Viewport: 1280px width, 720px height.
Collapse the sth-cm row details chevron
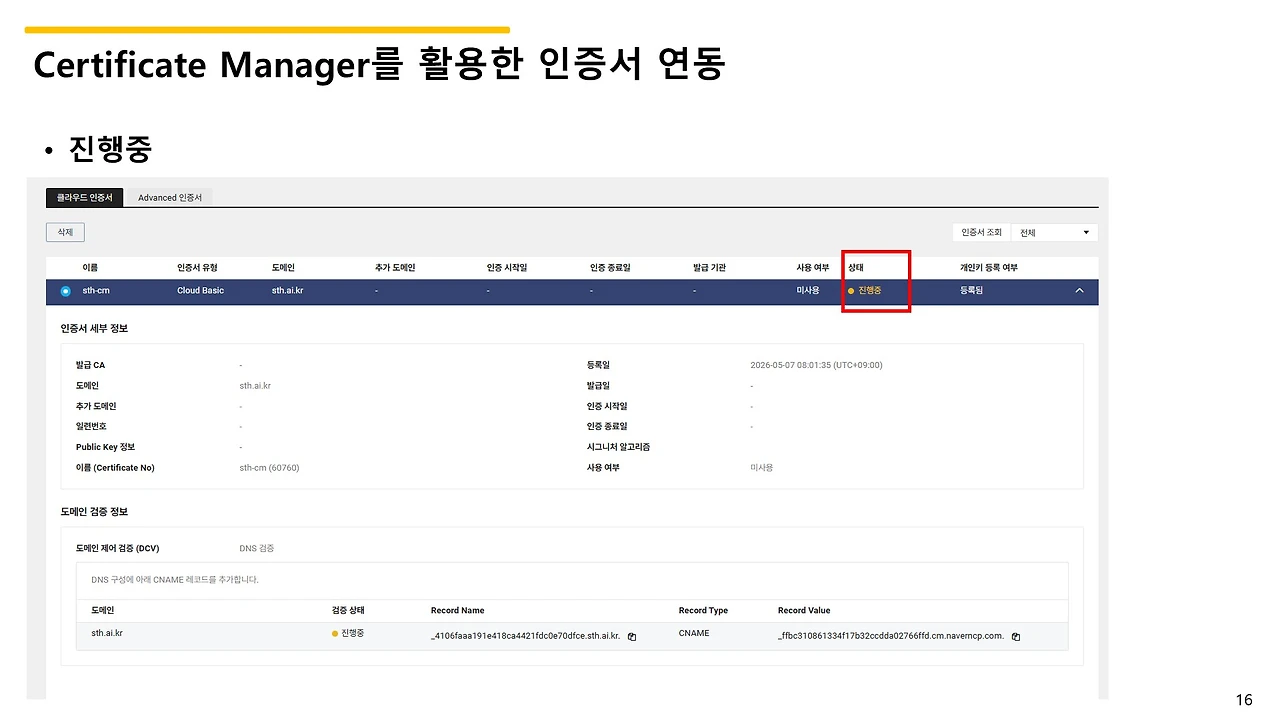tap(1079, 291)
